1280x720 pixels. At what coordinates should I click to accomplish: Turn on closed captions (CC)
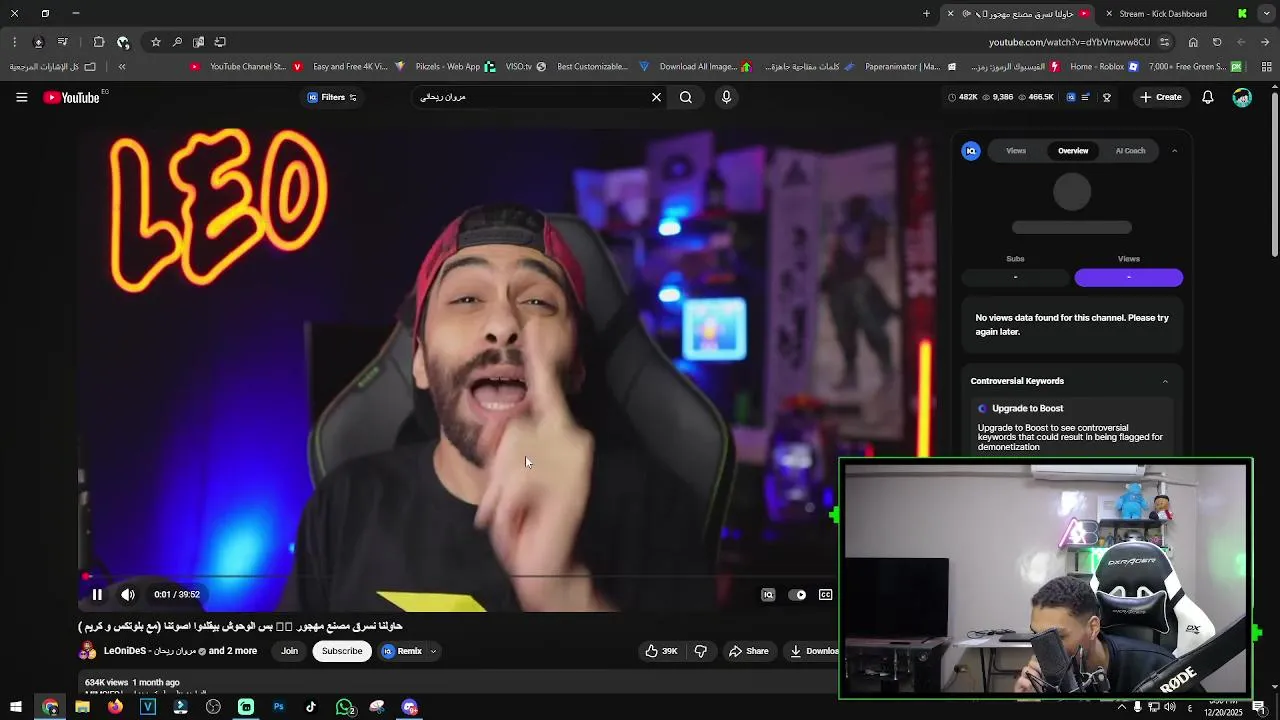[x=826, y=594]
